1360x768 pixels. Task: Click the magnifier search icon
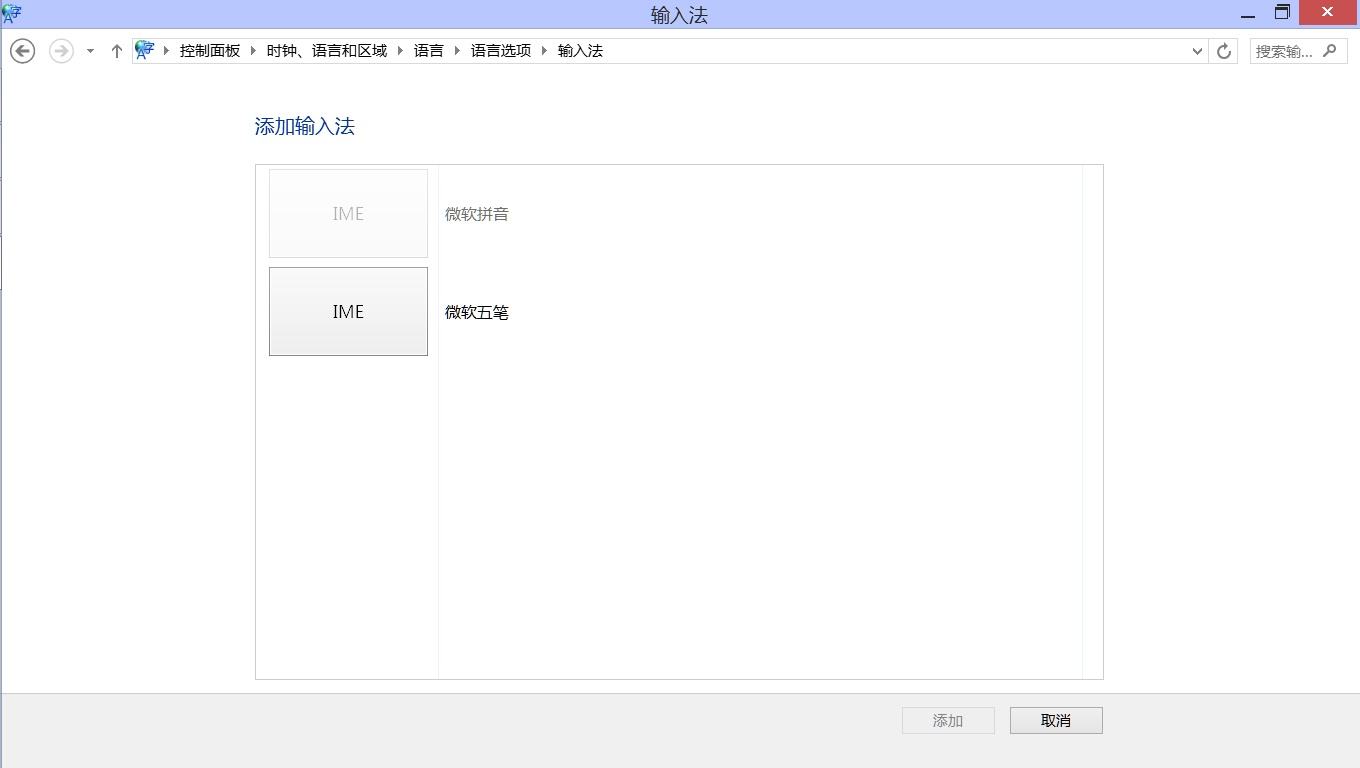(1330, 51)
